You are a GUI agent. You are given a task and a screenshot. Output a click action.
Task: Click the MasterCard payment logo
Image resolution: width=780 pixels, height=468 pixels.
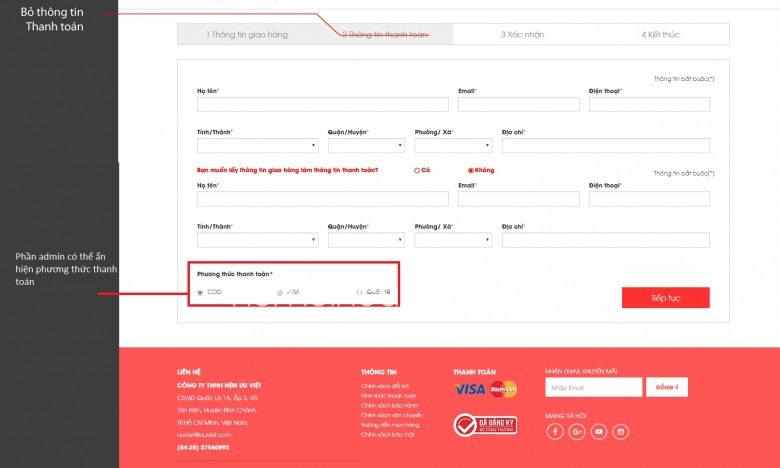coord(503,388)
